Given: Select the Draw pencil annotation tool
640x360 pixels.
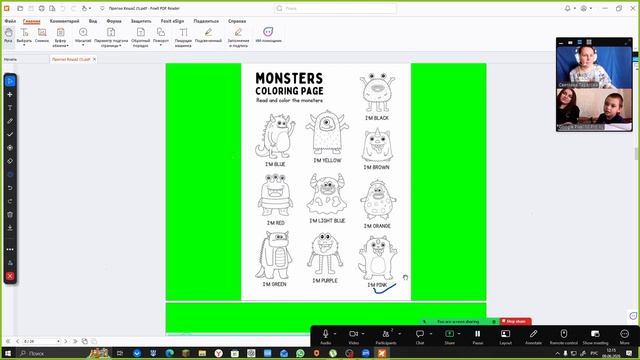Looking at the screenshot, I should [x=10, y=121].
